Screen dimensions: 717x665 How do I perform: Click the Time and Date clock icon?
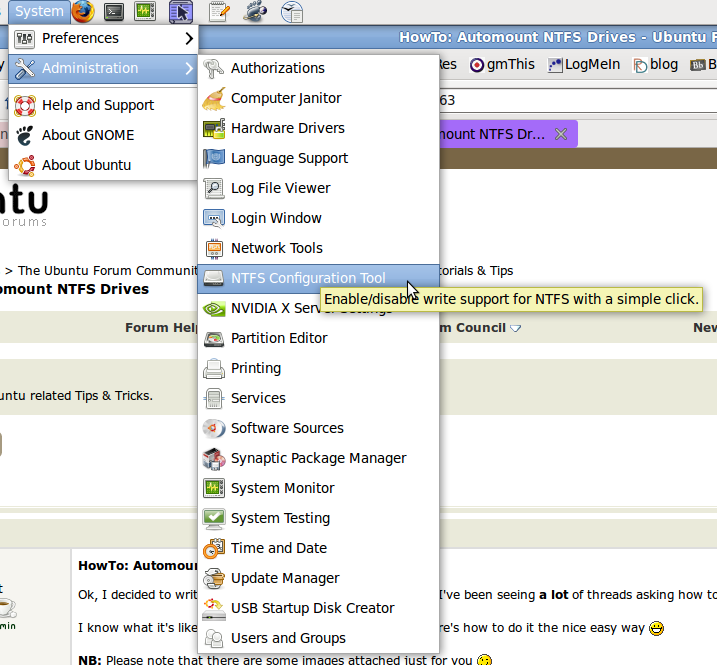click(214, 548)
